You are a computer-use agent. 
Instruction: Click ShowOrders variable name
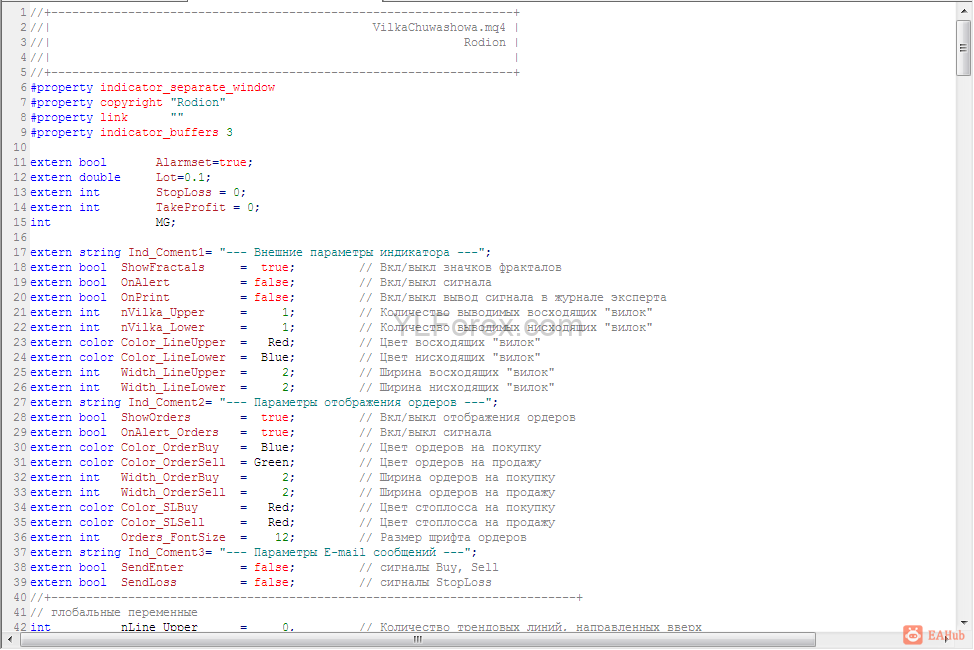point(155,418)
